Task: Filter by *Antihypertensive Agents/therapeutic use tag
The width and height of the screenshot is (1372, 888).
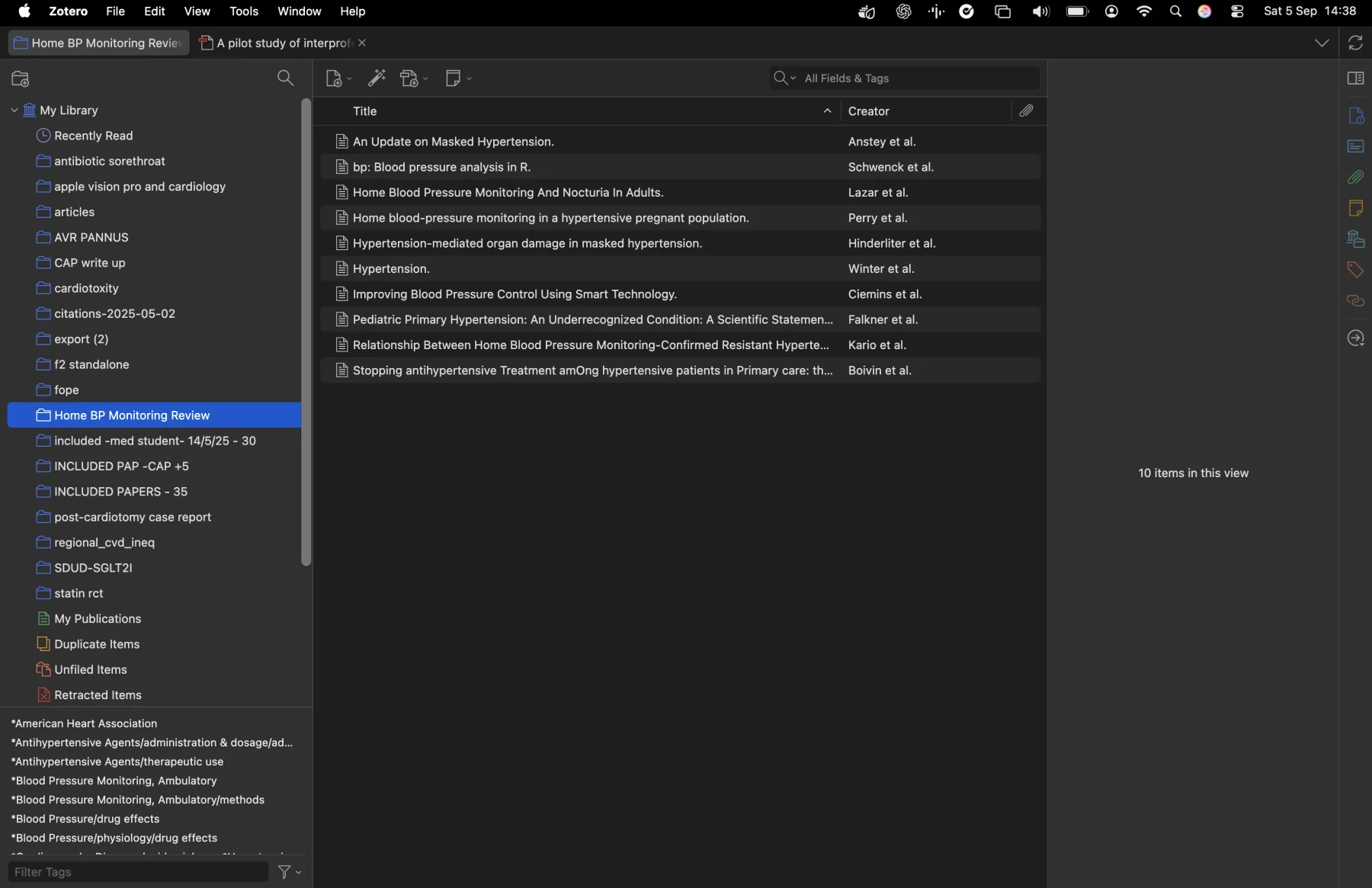Action: (x=117, y=762)
